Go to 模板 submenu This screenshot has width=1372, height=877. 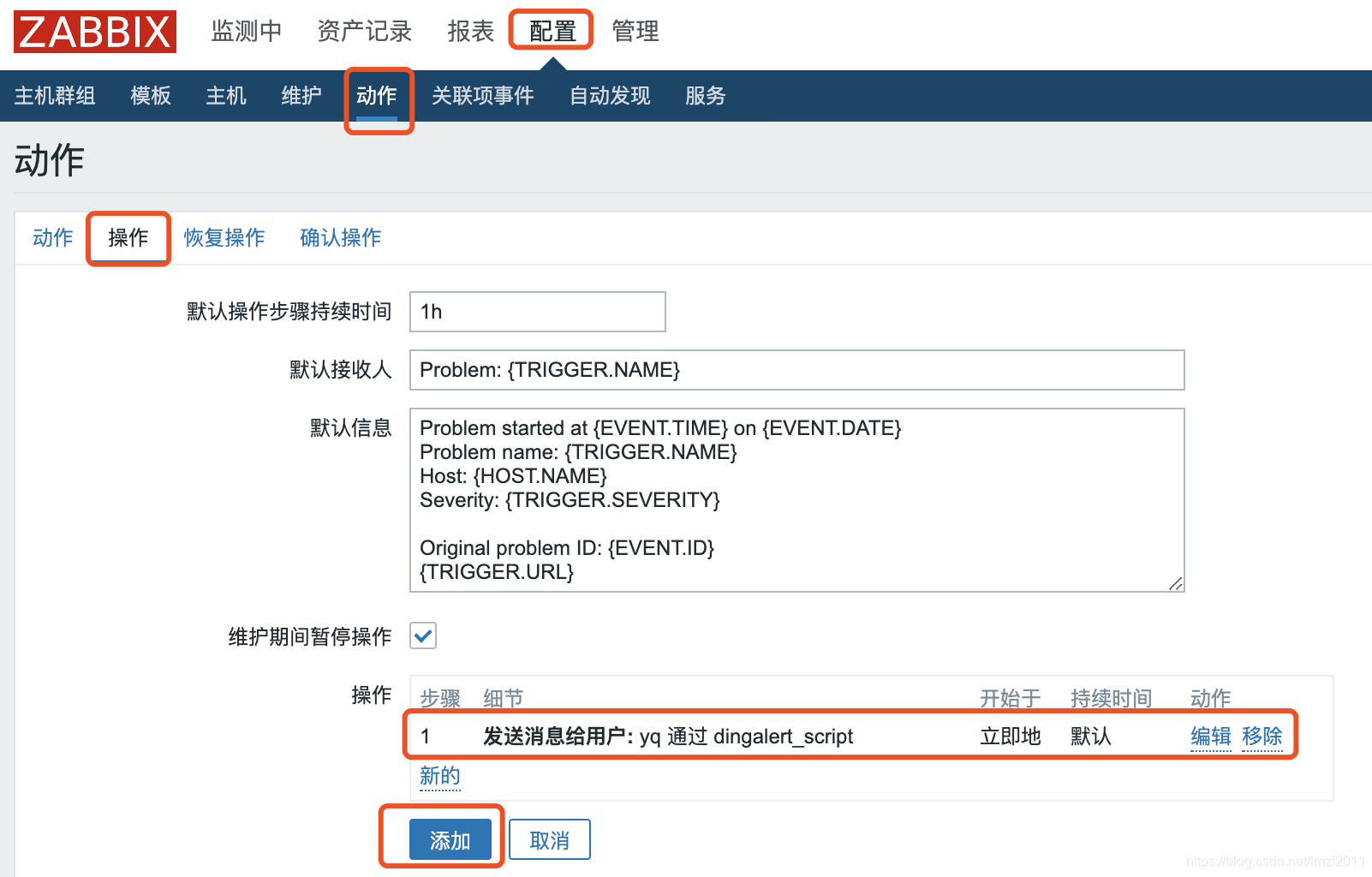click(151, 96)
